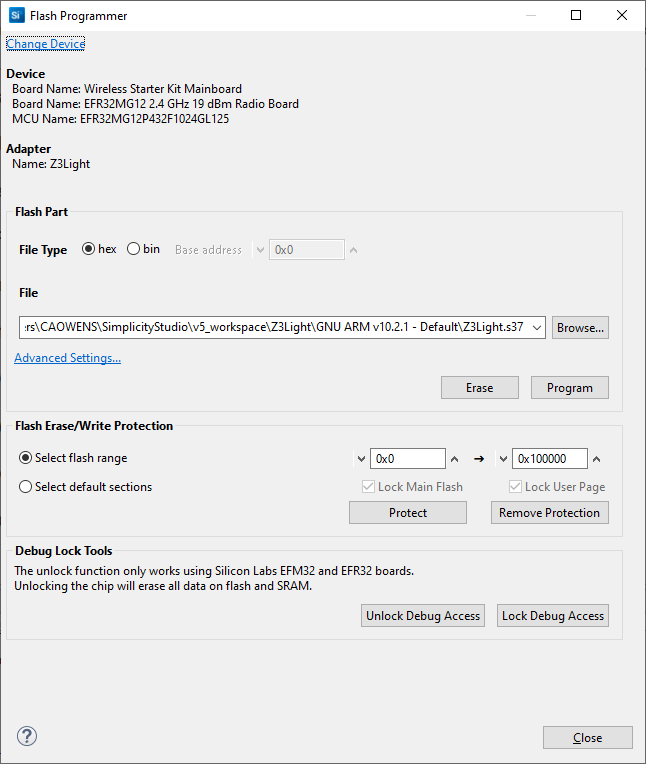Image resolution: width=646 pixels, height=764 pixels.
Task: Click down arrow left of end address 0x100000
Action: point(502,459)
